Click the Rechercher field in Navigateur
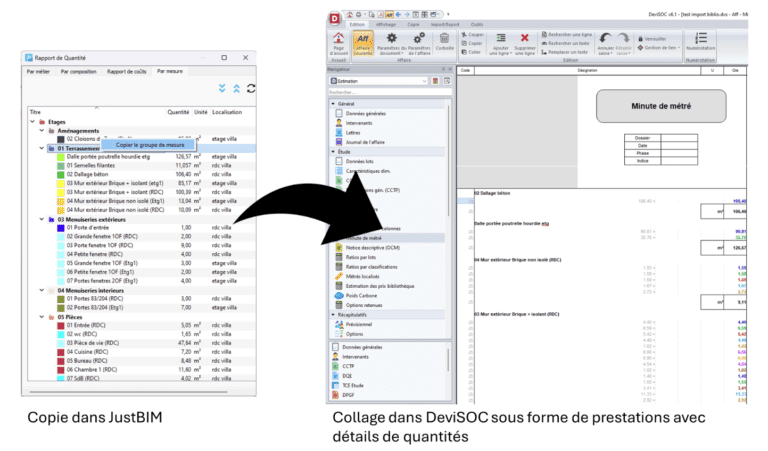This screenshot has height=451, width=768. pos(389,92)
